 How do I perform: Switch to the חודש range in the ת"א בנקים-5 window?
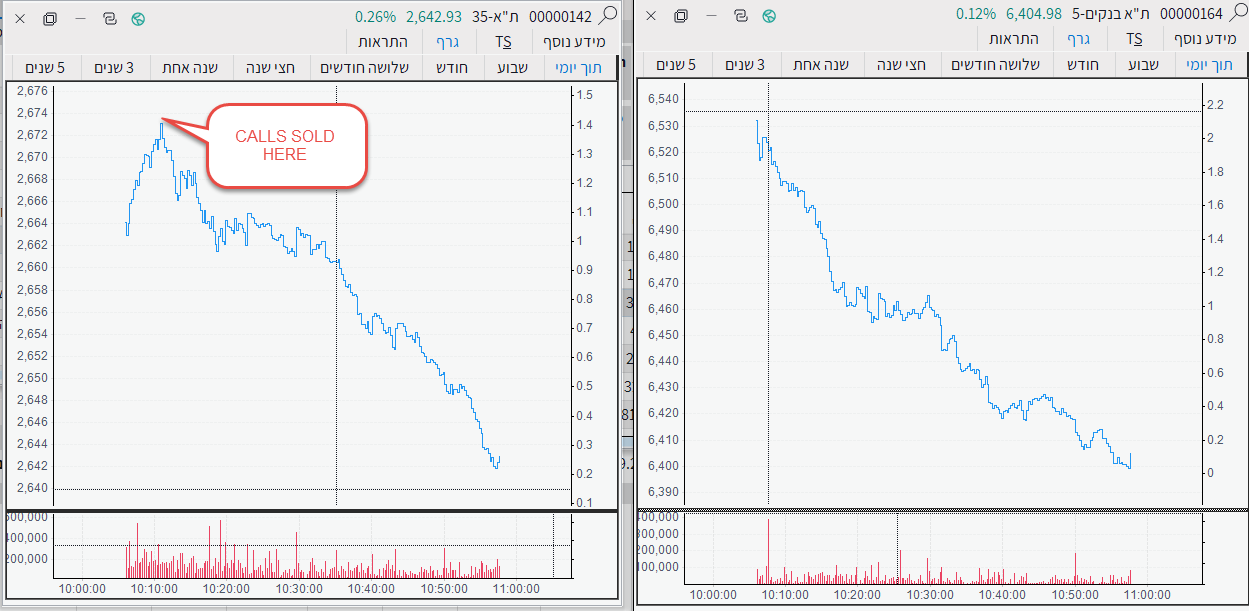click(1085, 64)
